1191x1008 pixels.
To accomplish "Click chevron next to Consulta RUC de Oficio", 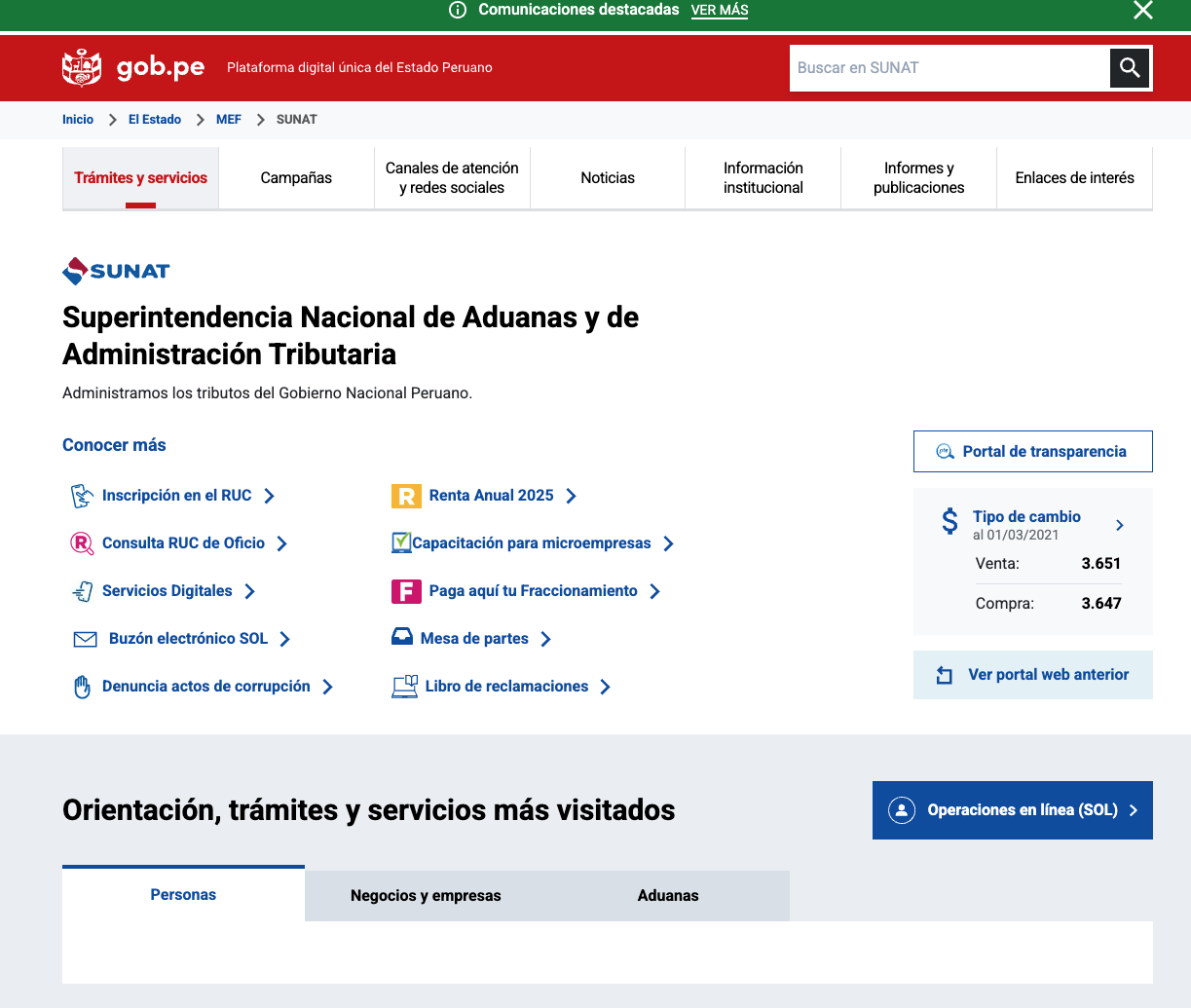I will pos(282,543).
